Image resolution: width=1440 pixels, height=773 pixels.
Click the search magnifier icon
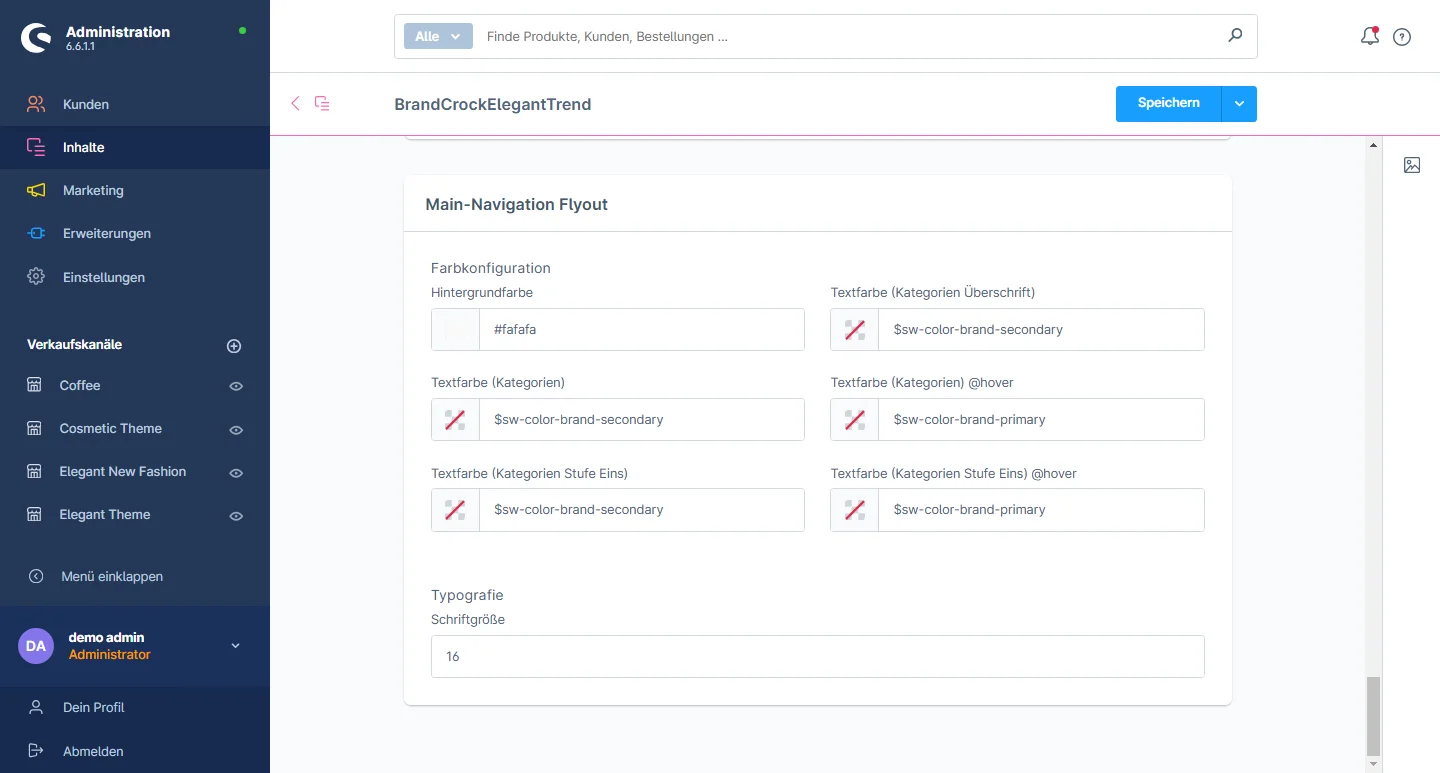coord(1235,36)
